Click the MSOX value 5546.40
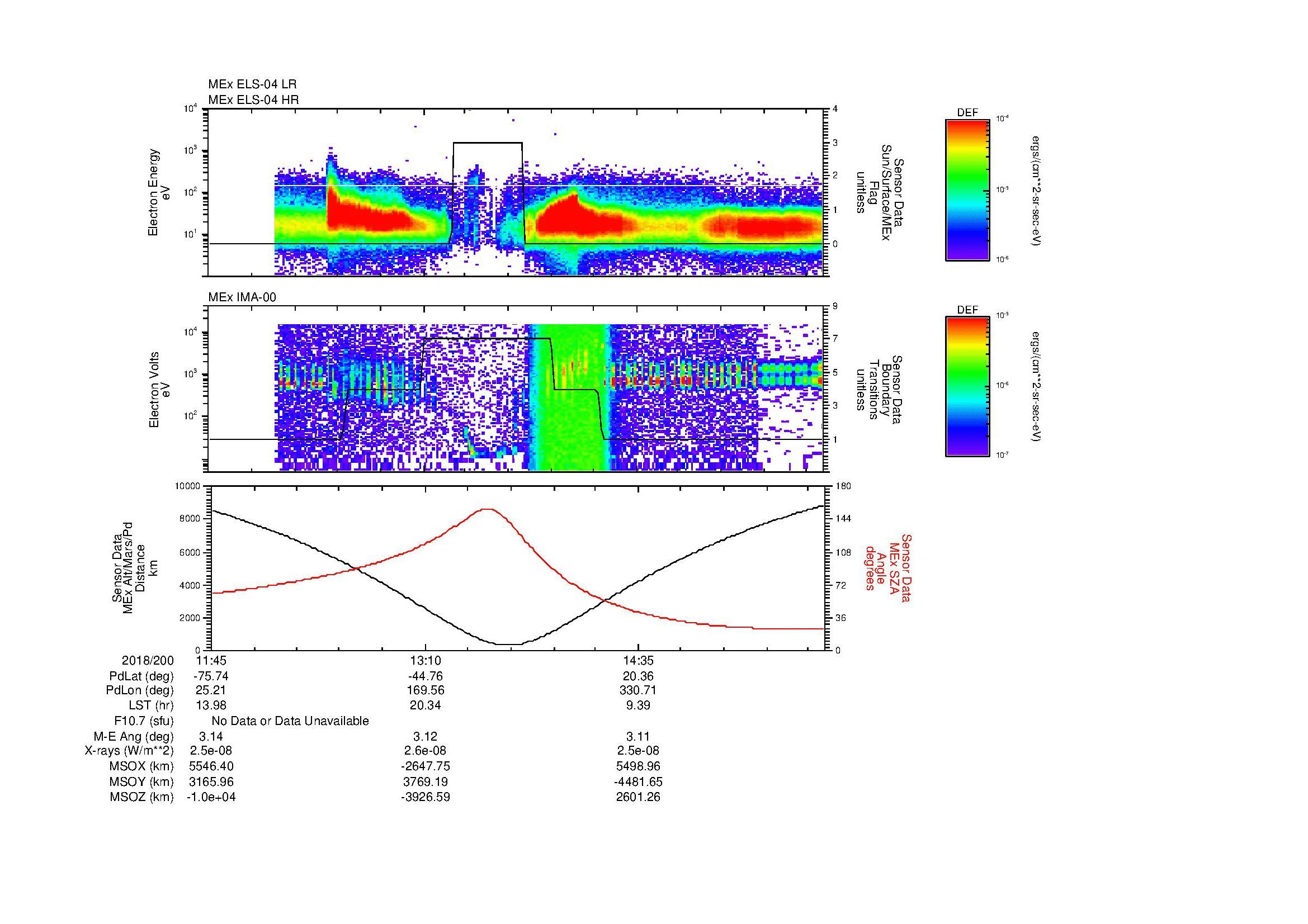The width and height of the screenshot is (1308, 924). pos(211,766)
